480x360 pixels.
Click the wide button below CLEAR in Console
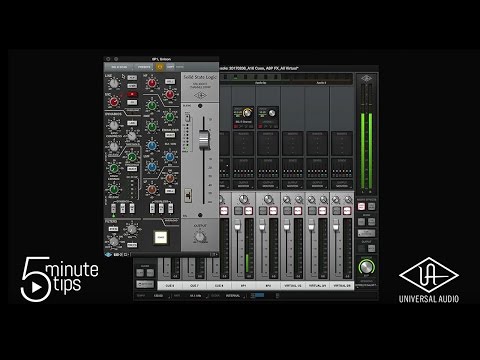click(145, 284)
